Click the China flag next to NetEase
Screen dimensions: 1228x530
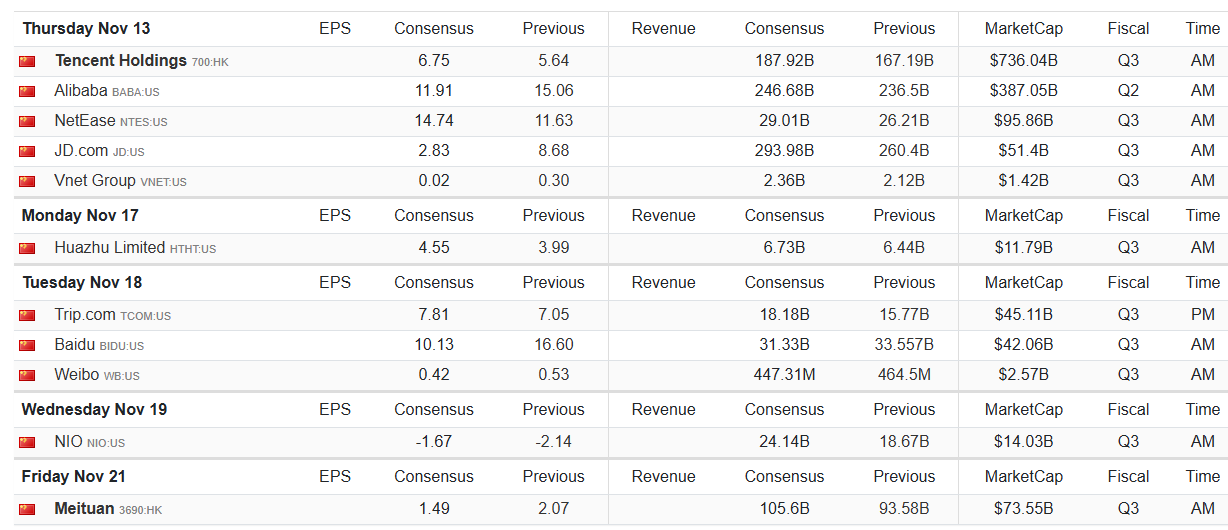tap(27, 121)
